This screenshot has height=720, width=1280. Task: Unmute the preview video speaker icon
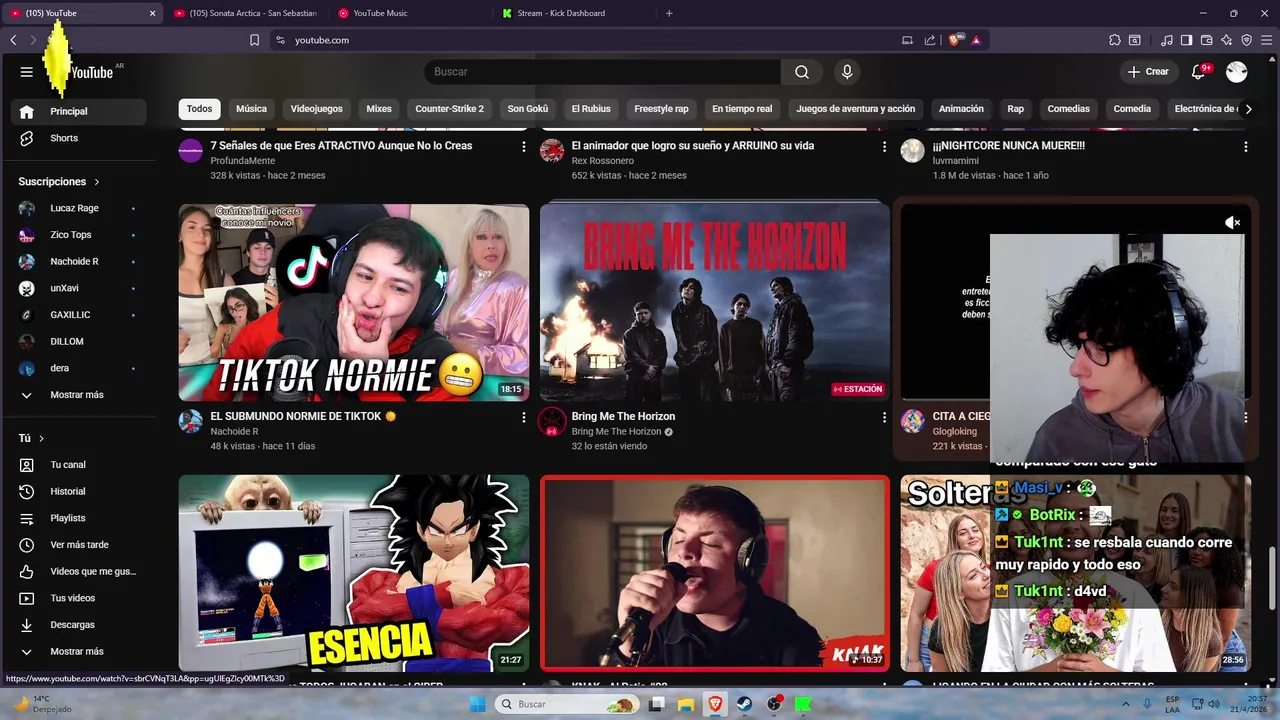1233,223
